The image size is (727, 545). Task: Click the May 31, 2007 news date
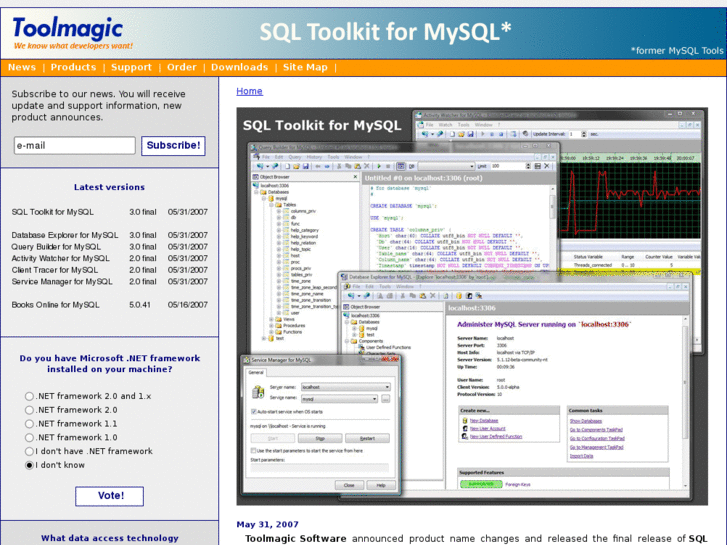268,524
